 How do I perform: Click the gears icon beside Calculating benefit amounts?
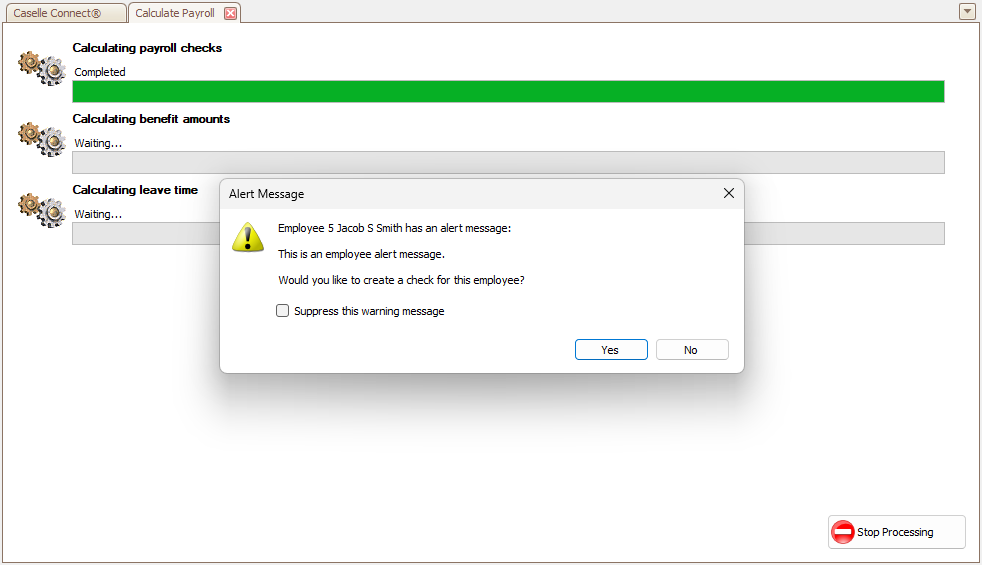(42, 139)
